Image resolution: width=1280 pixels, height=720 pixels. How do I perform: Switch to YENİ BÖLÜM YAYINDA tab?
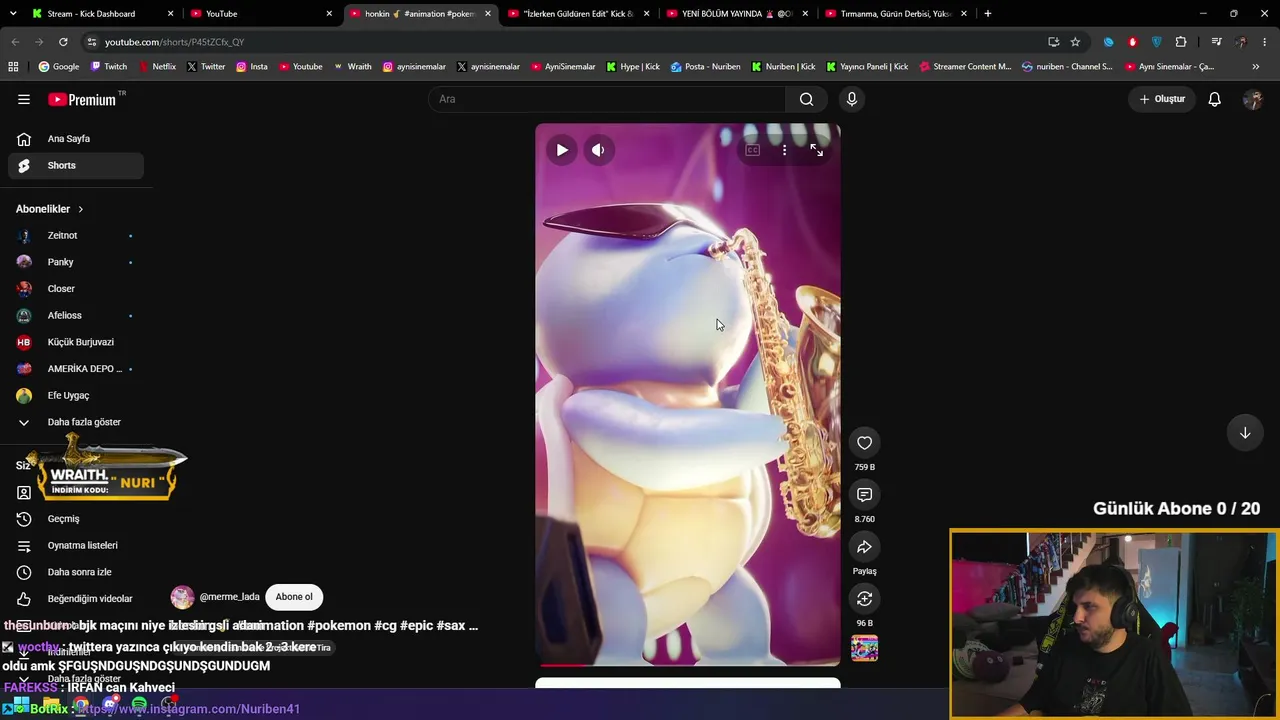pyautogui.click(x=737, y=14)
